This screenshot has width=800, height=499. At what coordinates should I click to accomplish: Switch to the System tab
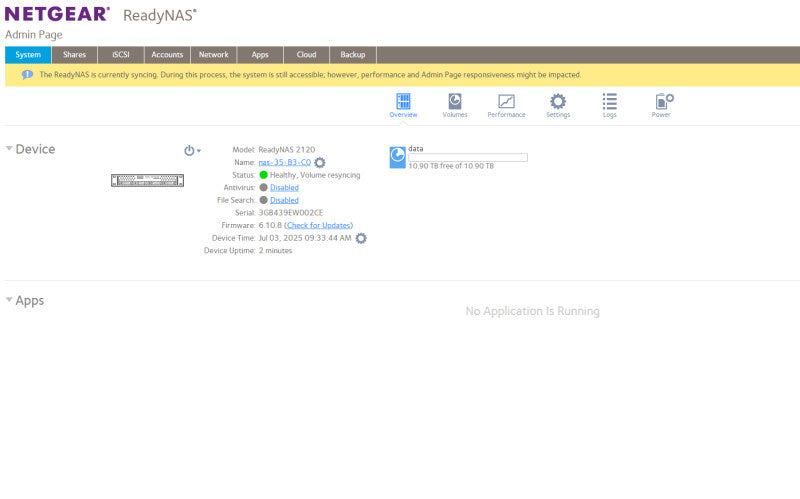pos(28,55)
